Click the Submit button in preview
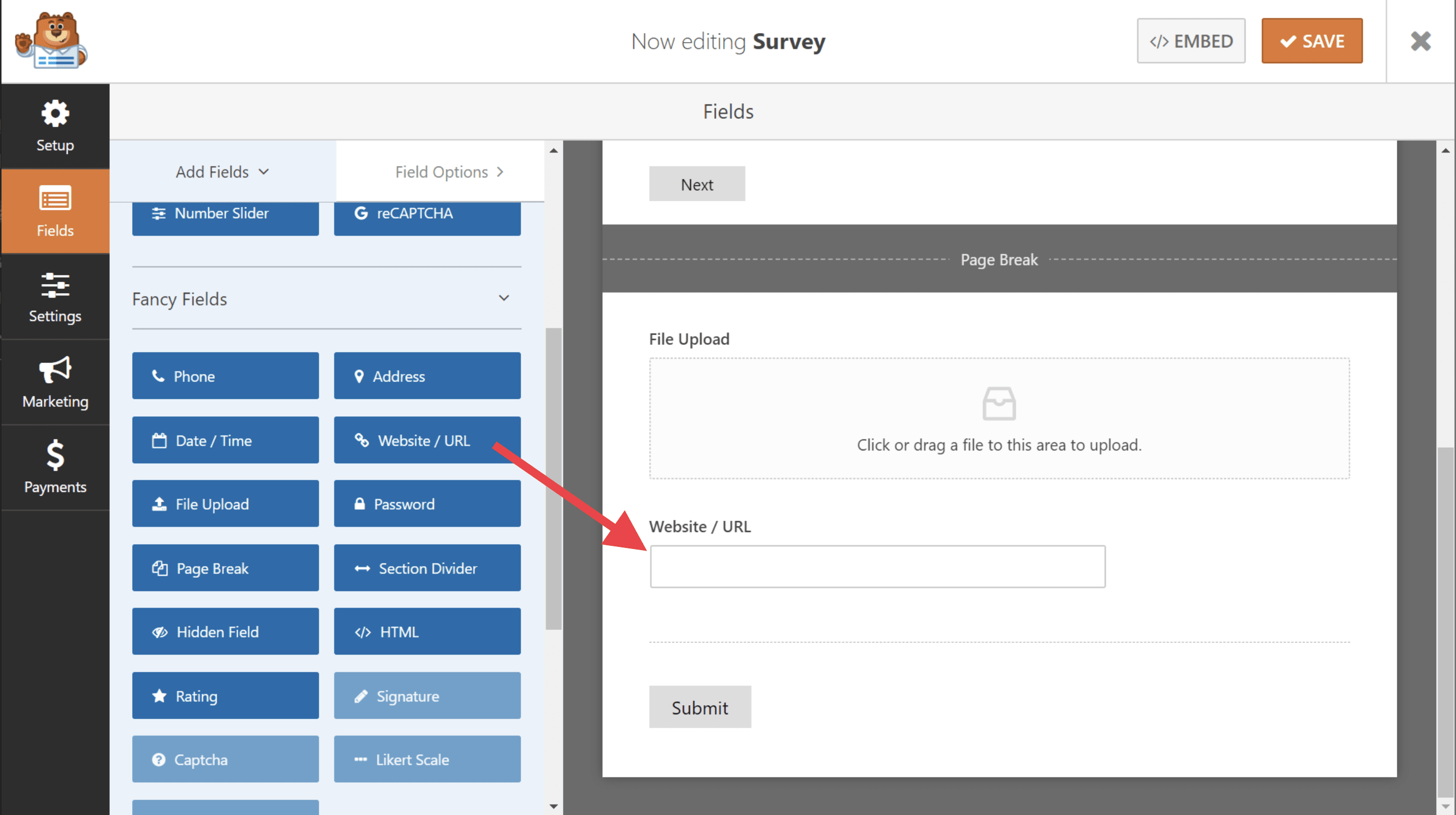Viewport: 1456px width, 815px height. pos(699,707)
